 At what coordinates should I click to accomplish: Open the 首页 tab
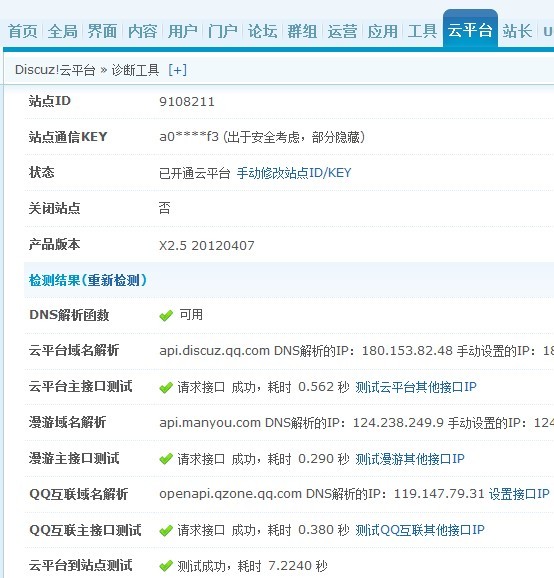click(22, 31)
